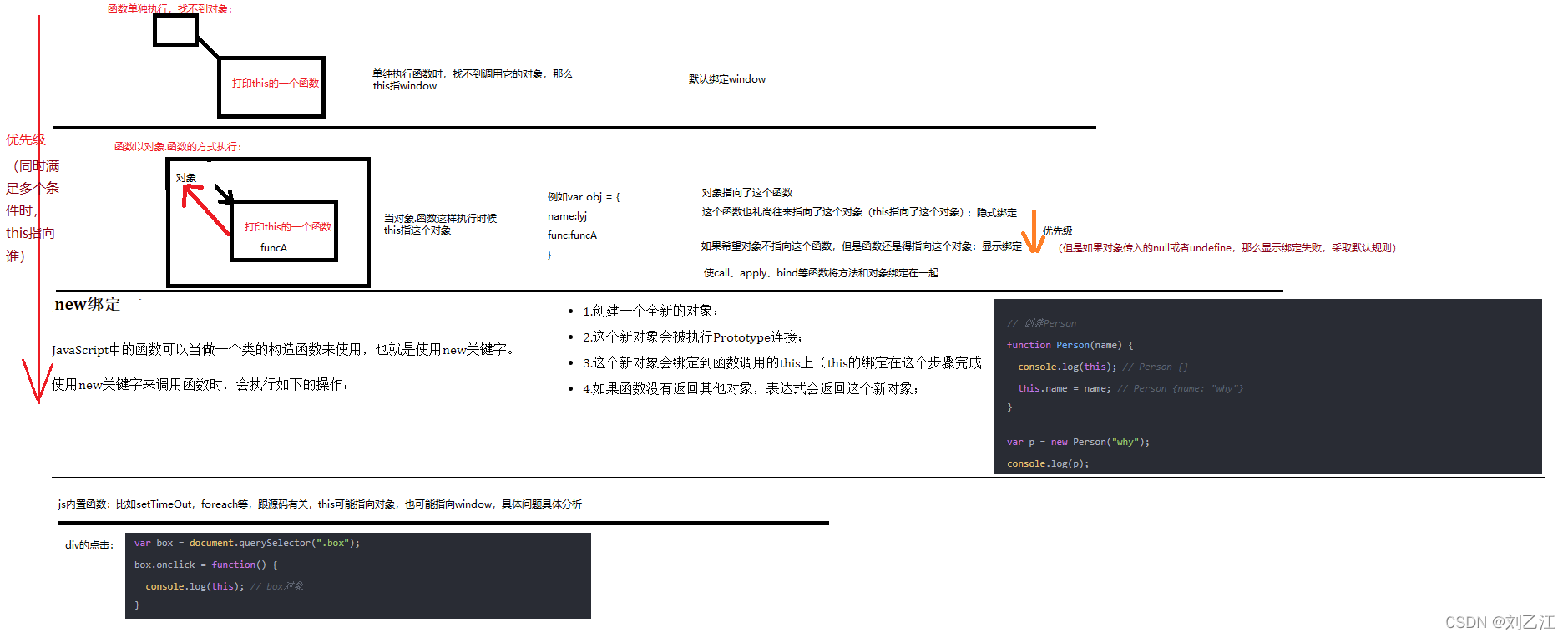Screen dimensions: 1568x638
Task: Click the red heading '函数以对象.函数的方式执行:'
Action: tap(178, 147)
